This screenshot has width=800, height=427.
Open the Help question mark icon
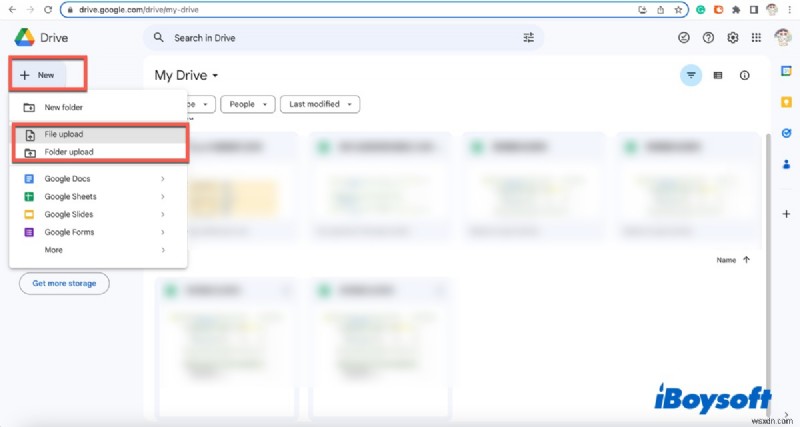708,37
